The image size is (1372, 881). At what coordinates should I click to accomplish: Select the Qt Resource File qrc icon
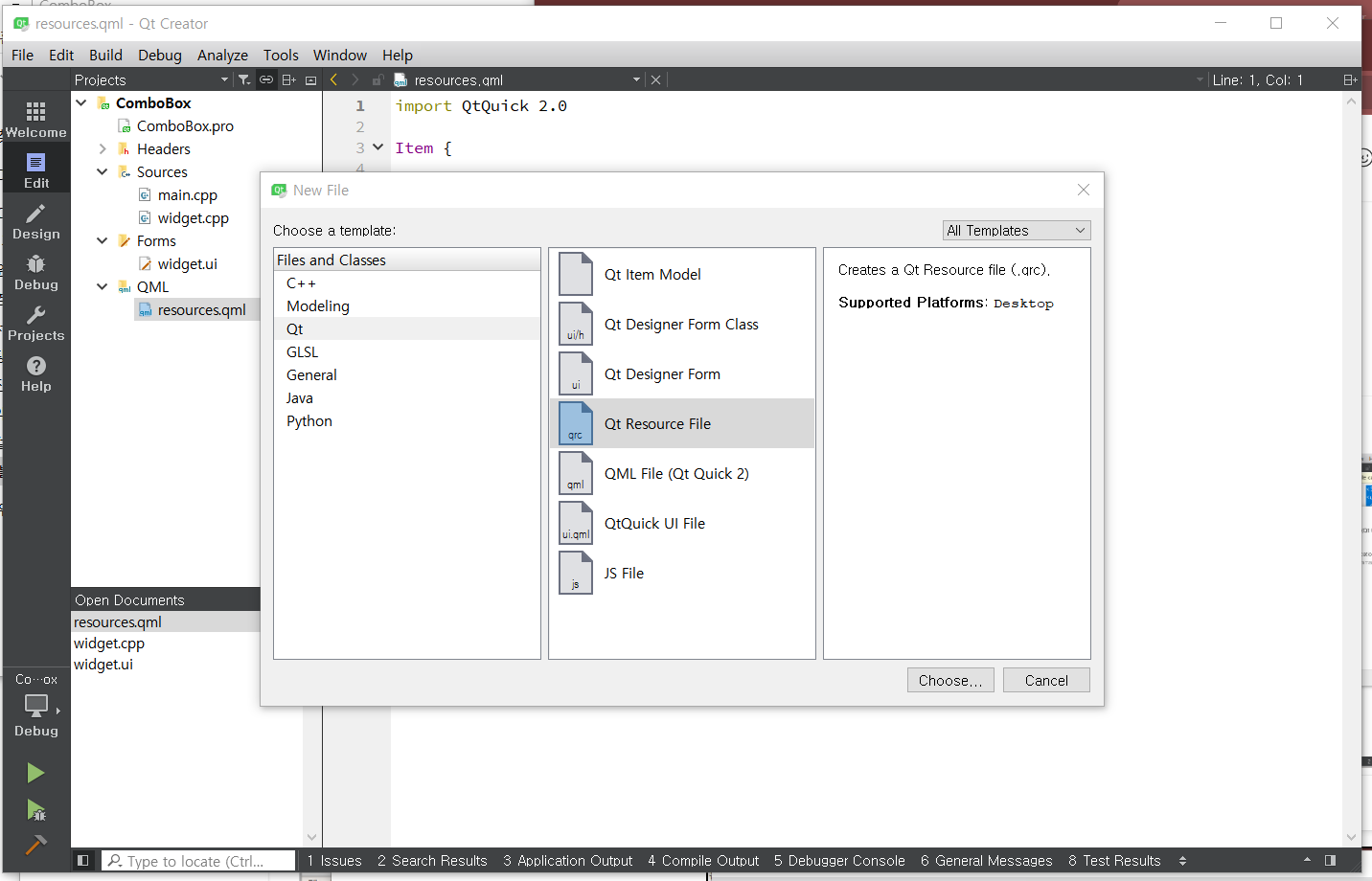coord(576,423)
